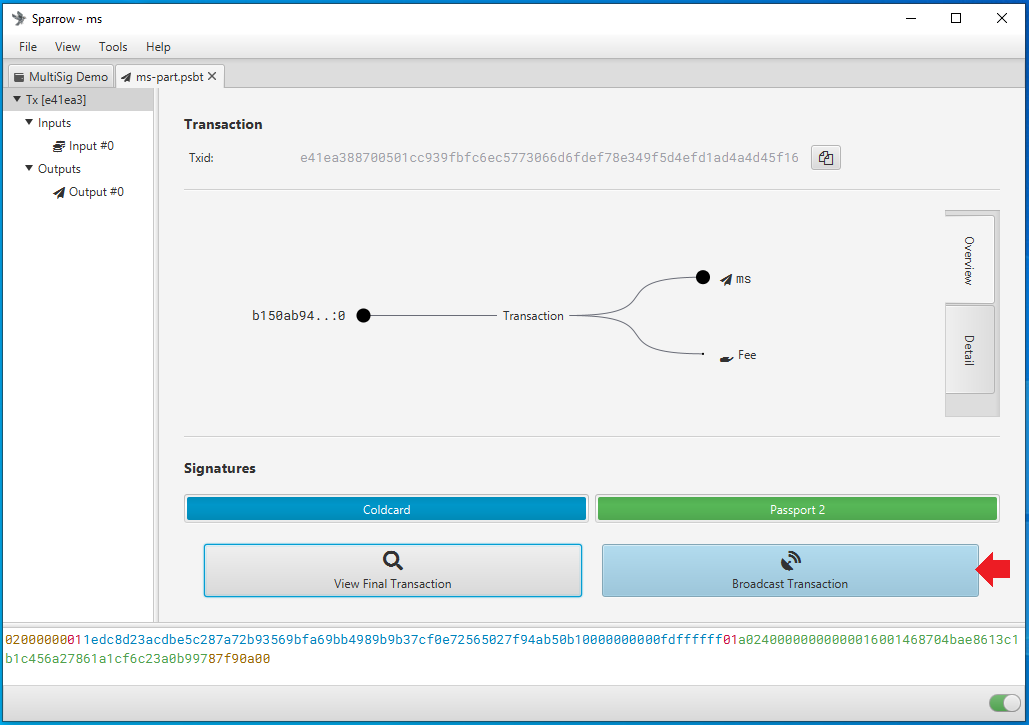Click View Final Transaction button

point(392,570)
